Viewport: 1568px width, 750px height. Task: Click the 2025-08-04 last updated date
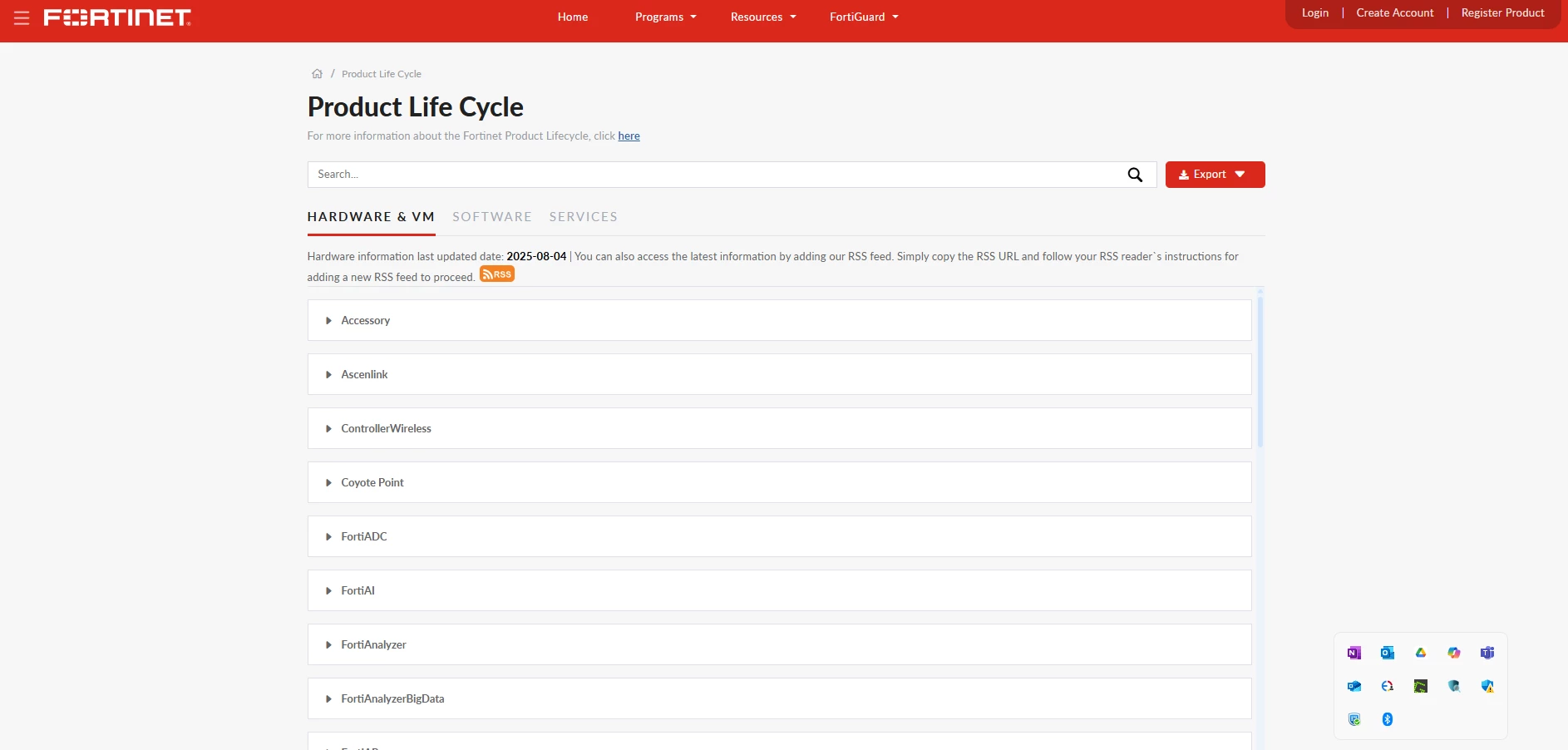536,256
